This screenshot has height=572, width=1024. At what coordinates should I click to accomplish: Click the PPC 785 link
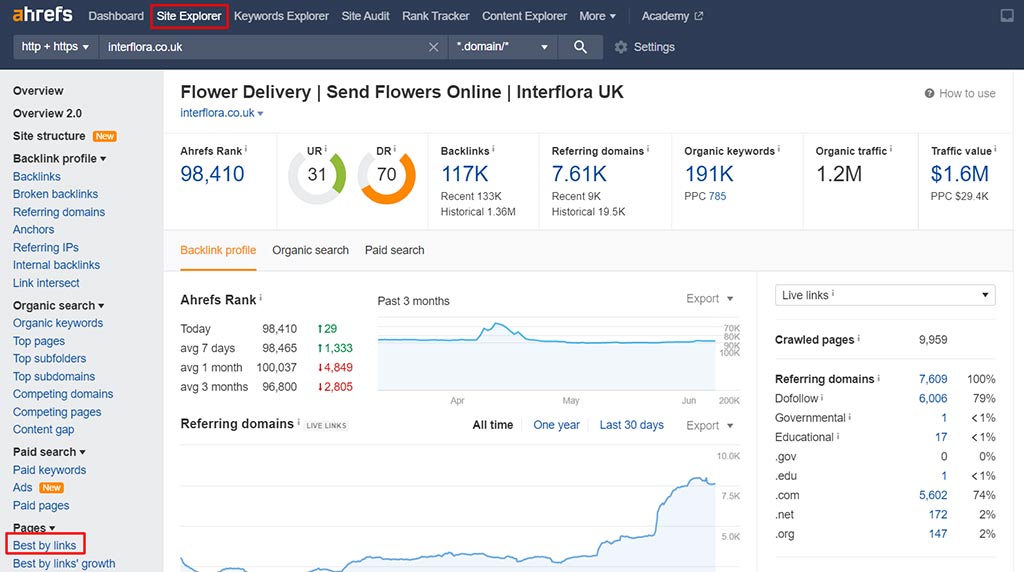point(717,196)
